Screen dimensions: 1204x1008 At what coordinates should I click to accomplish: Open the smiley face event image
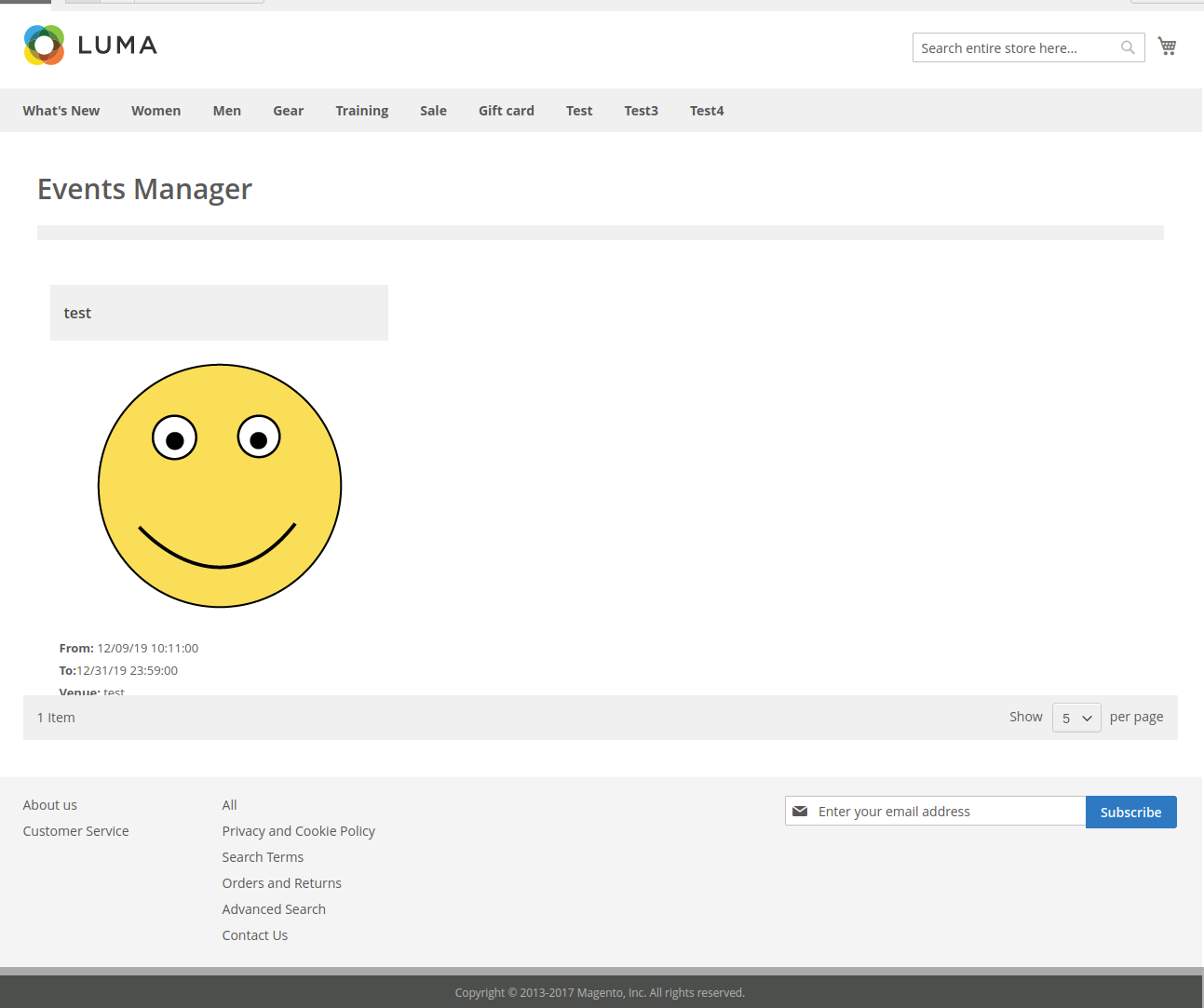click(220, 486)
